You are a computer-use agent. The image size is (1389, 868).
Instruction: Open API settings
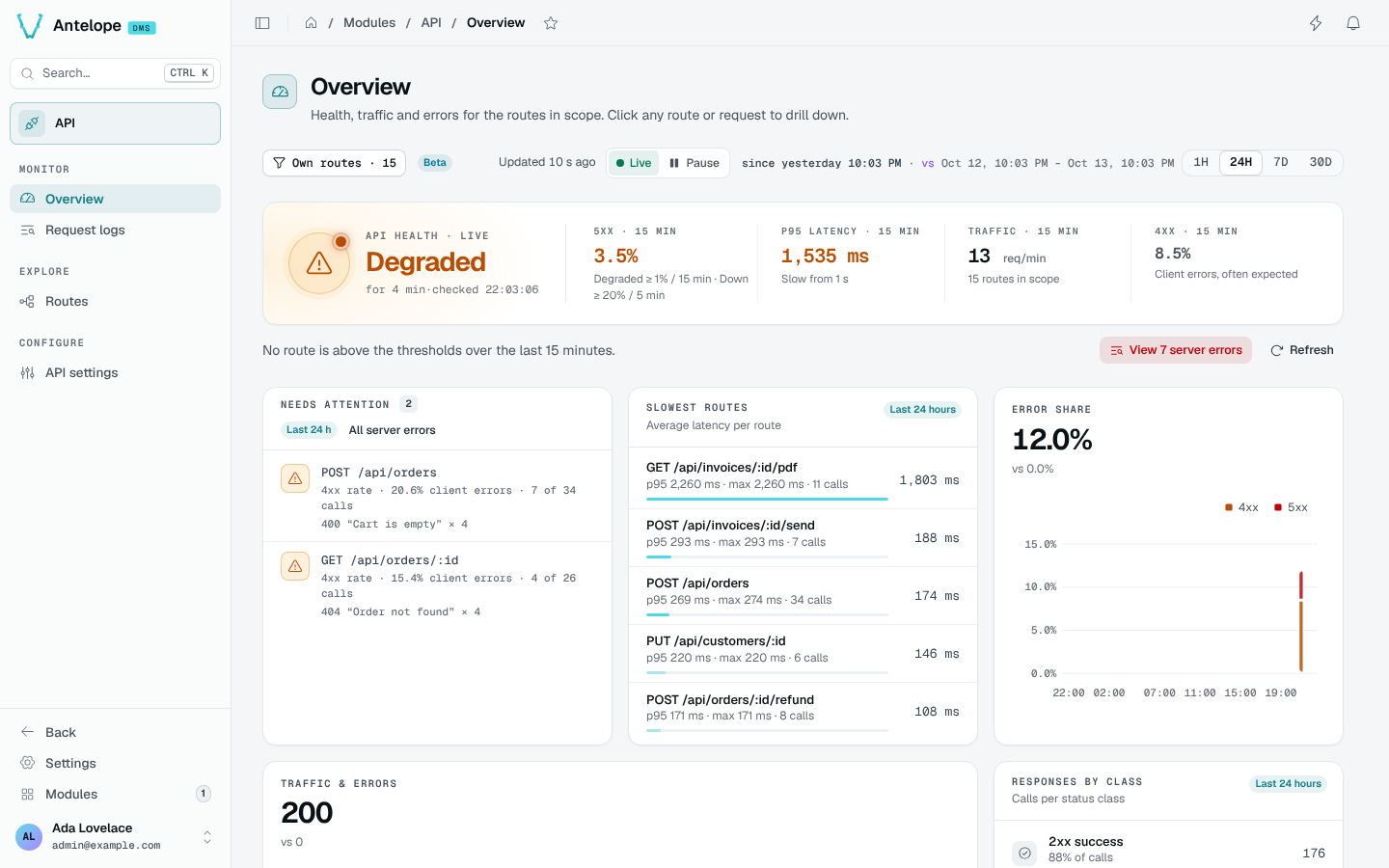click(115, 373)
